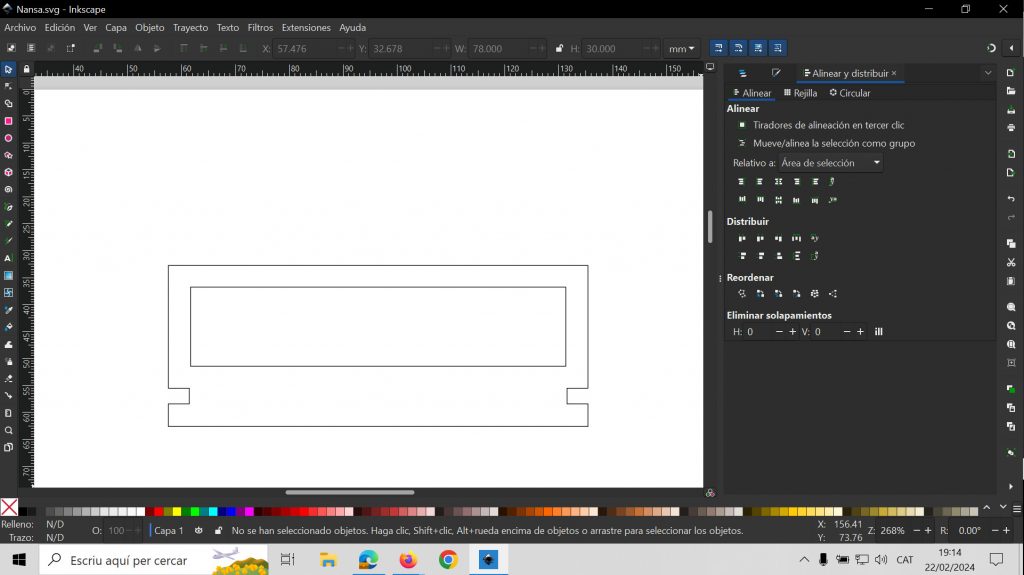Screen dimensions: 1024x575
Task: Switch to the Circular tab
Action: coord(849,93)
